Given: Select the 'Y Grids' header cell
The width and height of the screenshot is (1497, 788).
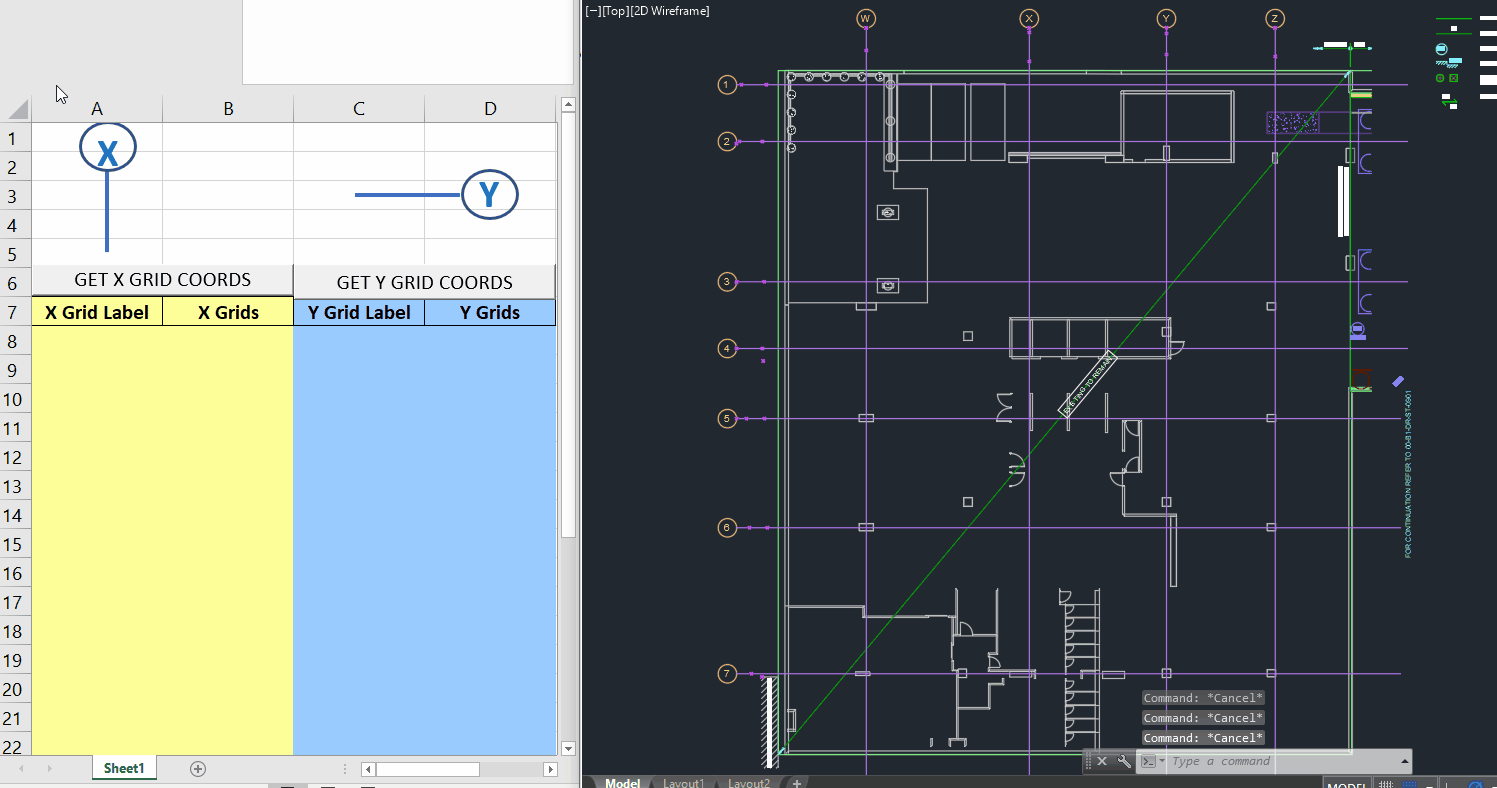Looking at the screenshot, I should 490,312.
